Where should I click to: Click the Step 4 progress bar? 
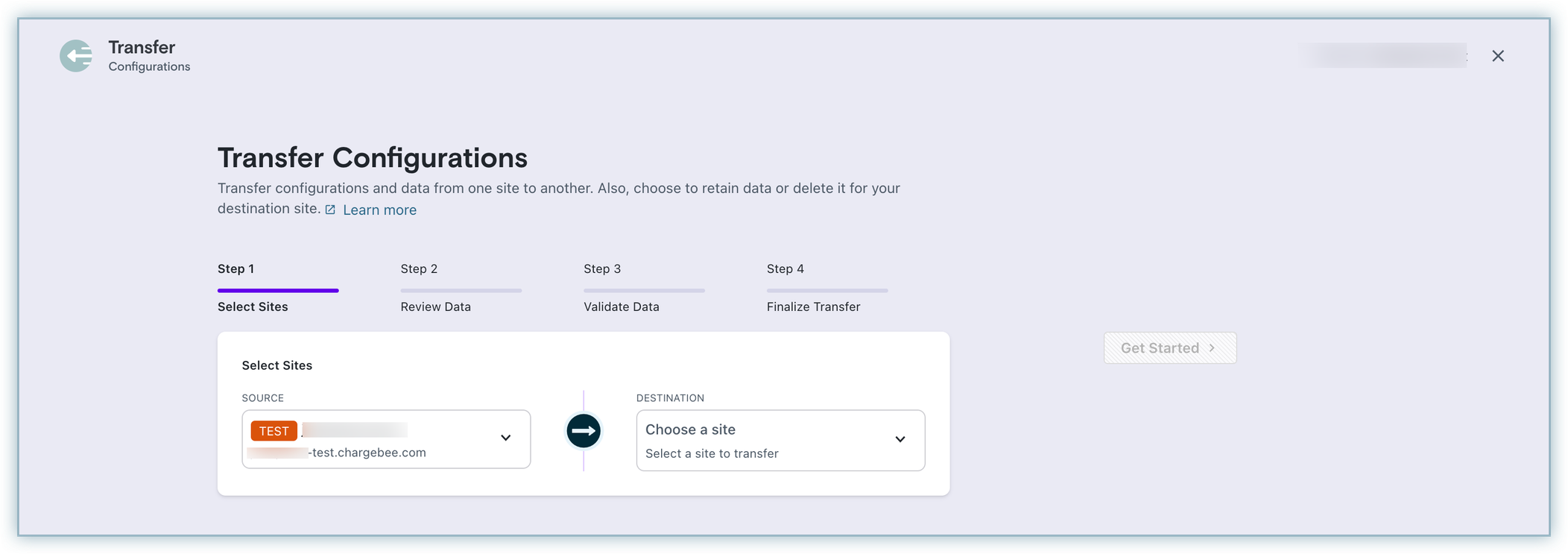coord(827,290)
